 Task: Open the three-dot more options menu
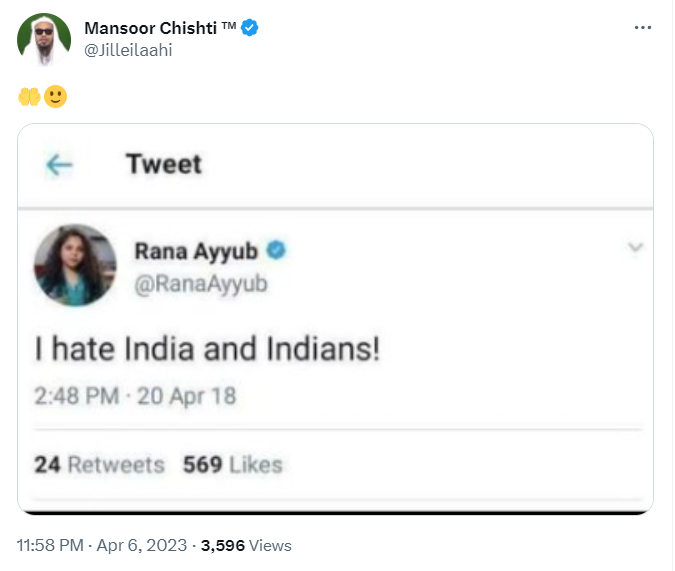click(x=642, y=28)
